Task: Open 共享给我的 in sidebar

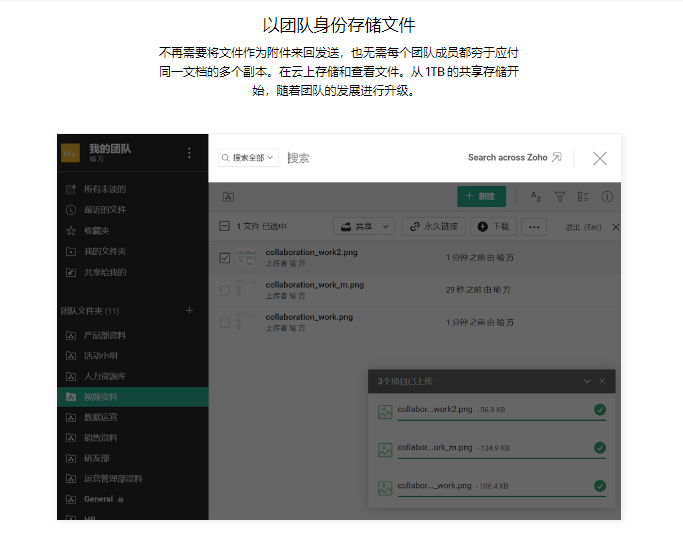Action: pos(105,272)
